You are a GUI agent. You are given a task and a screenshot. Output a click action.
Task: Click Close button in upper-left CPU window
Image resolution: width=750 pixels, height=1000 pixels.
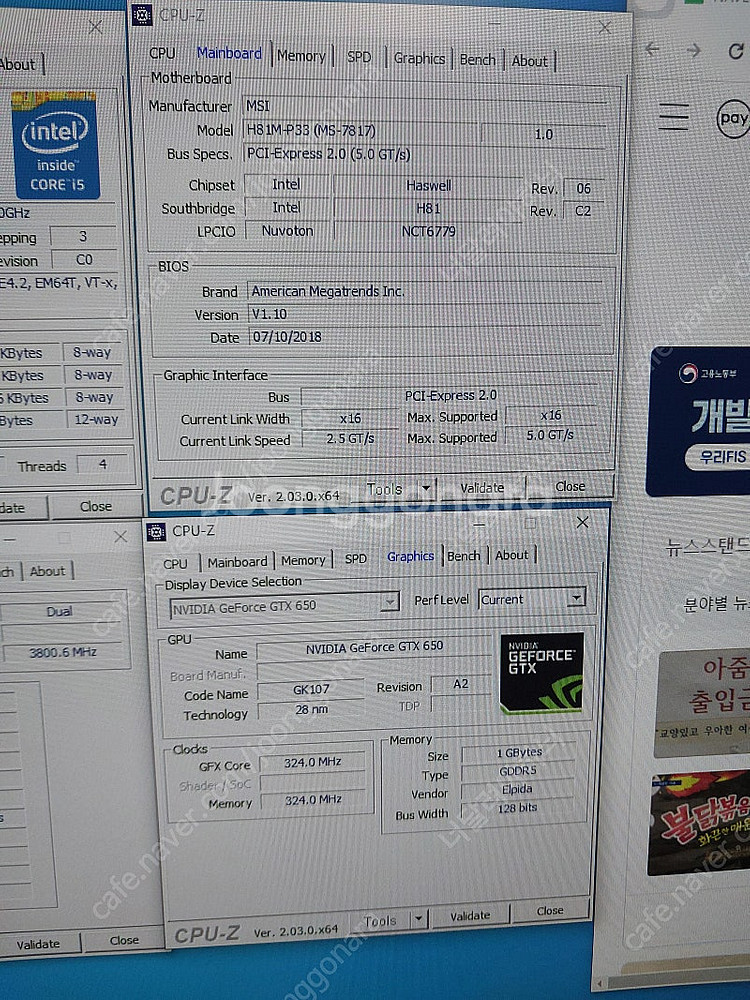[x=96, y=506]
